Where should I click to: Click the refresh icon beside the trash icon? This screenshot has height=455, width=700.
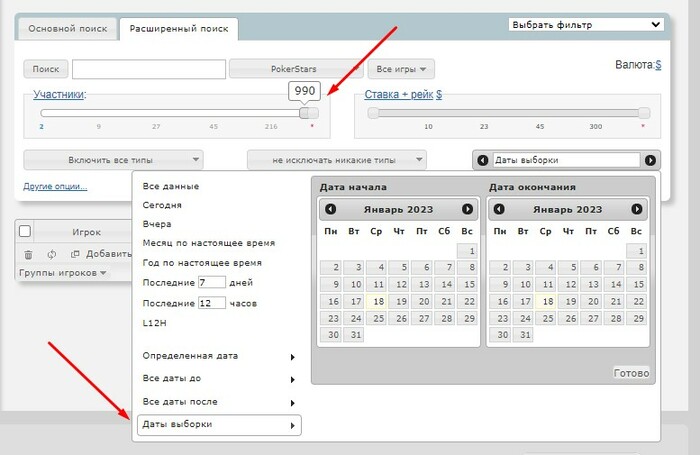52,255
